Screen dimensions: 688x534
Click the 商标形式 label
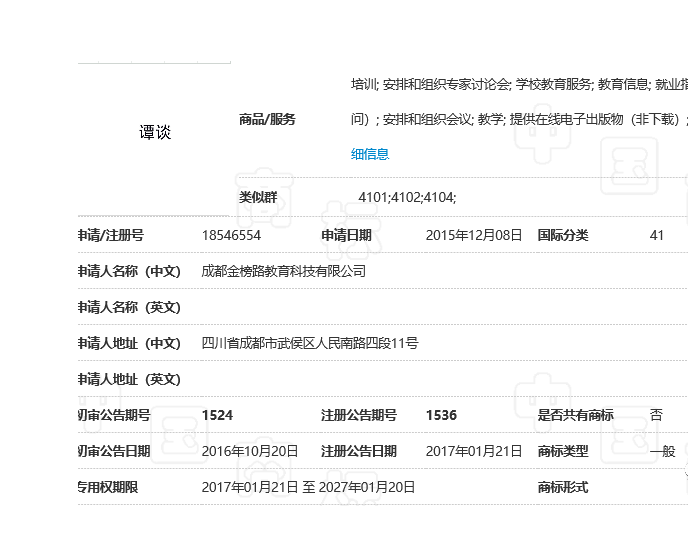(563, 487)
